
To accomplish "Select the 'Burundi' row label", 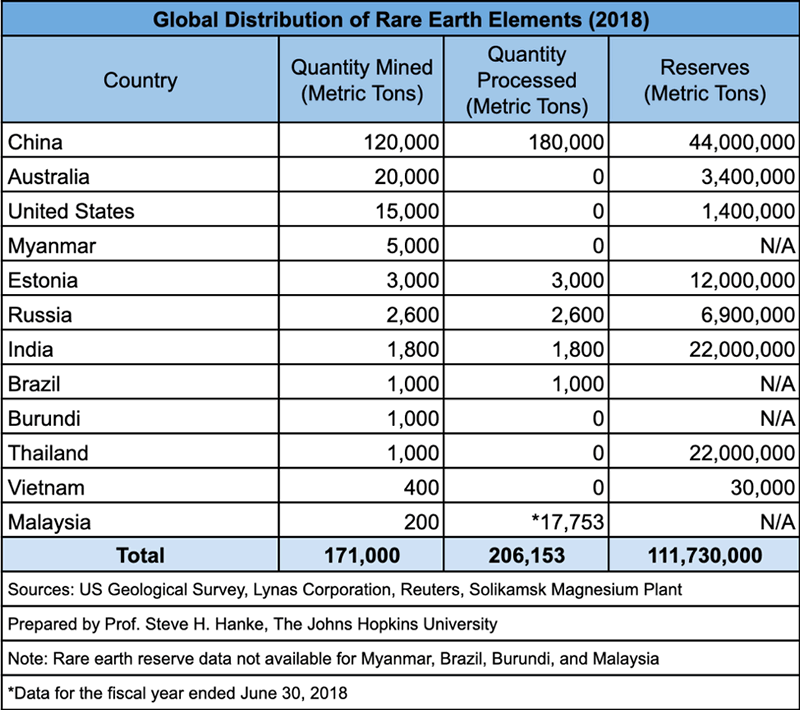I will 44,419.
